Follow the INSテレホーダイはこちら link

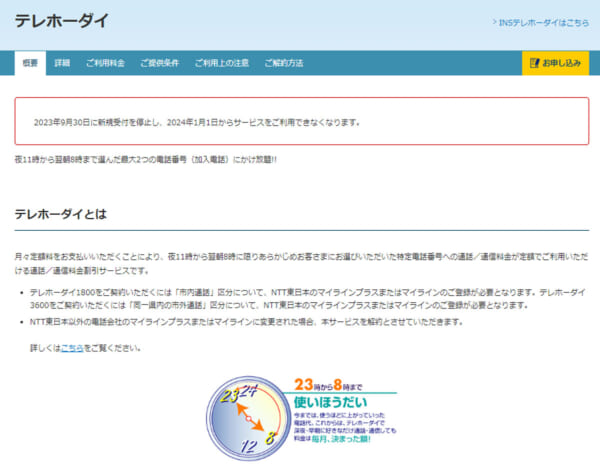click(x=544, y=23)
